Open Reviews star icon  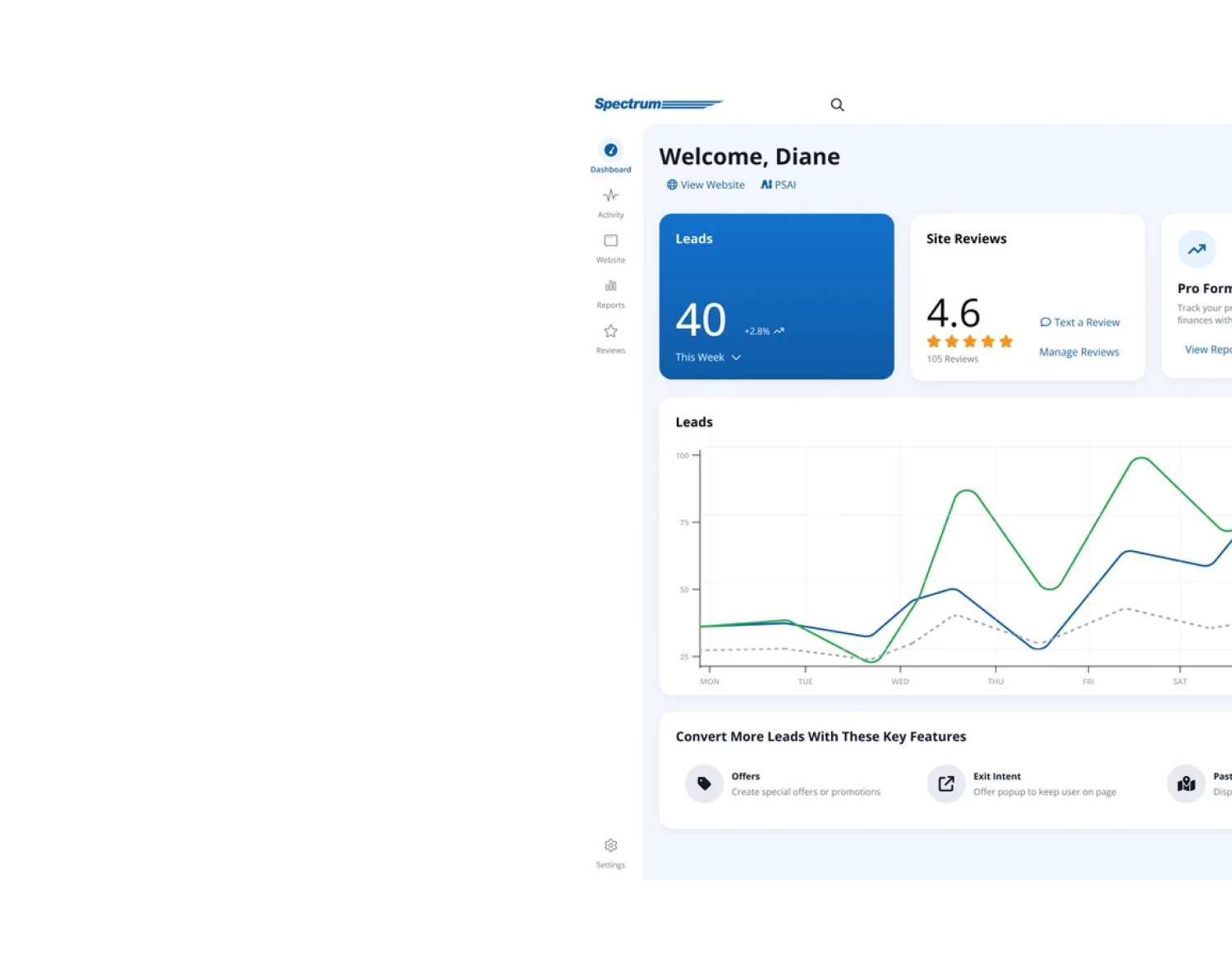[610, 332]
